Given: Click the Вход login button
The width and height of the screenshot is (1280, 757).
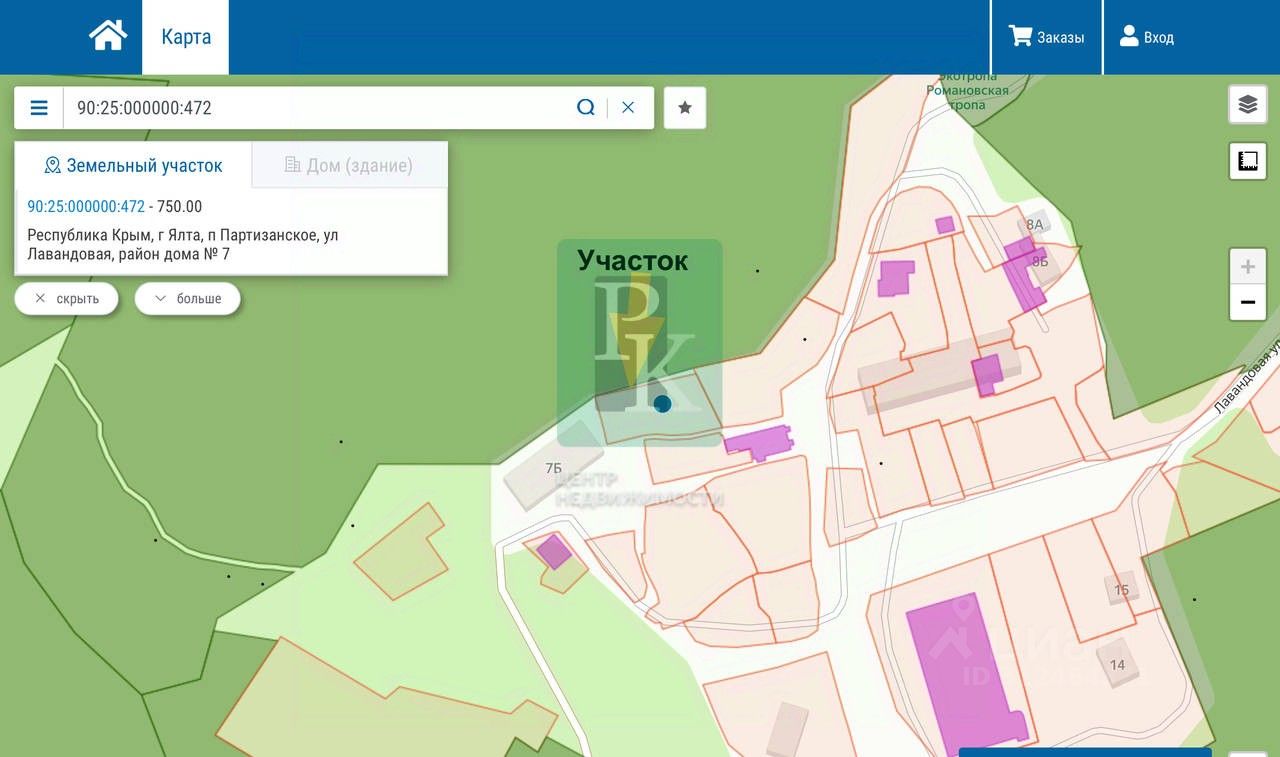Looking at the screenshot, I should pyautogui.click(x=1146, y=37).
